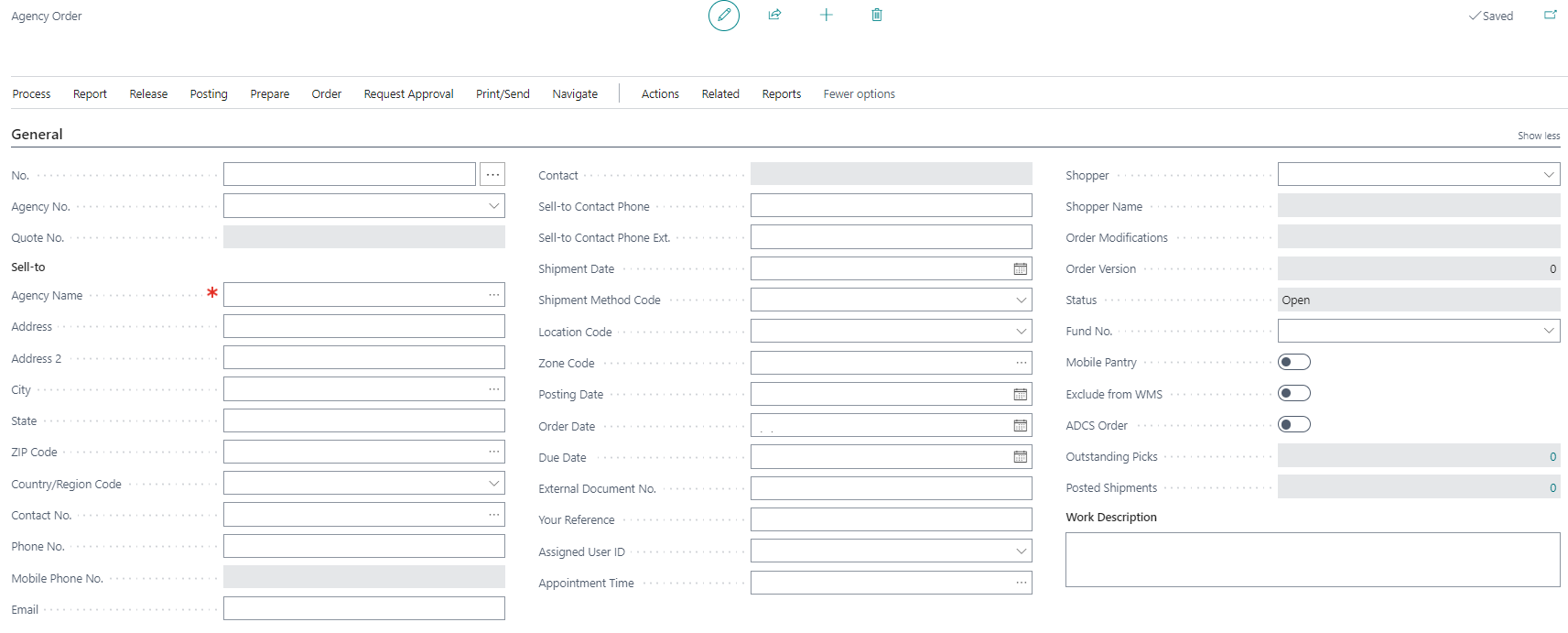Open the Due Date calendar picker
Viewport: 1568px width, 633px height.
point(1020,457)
